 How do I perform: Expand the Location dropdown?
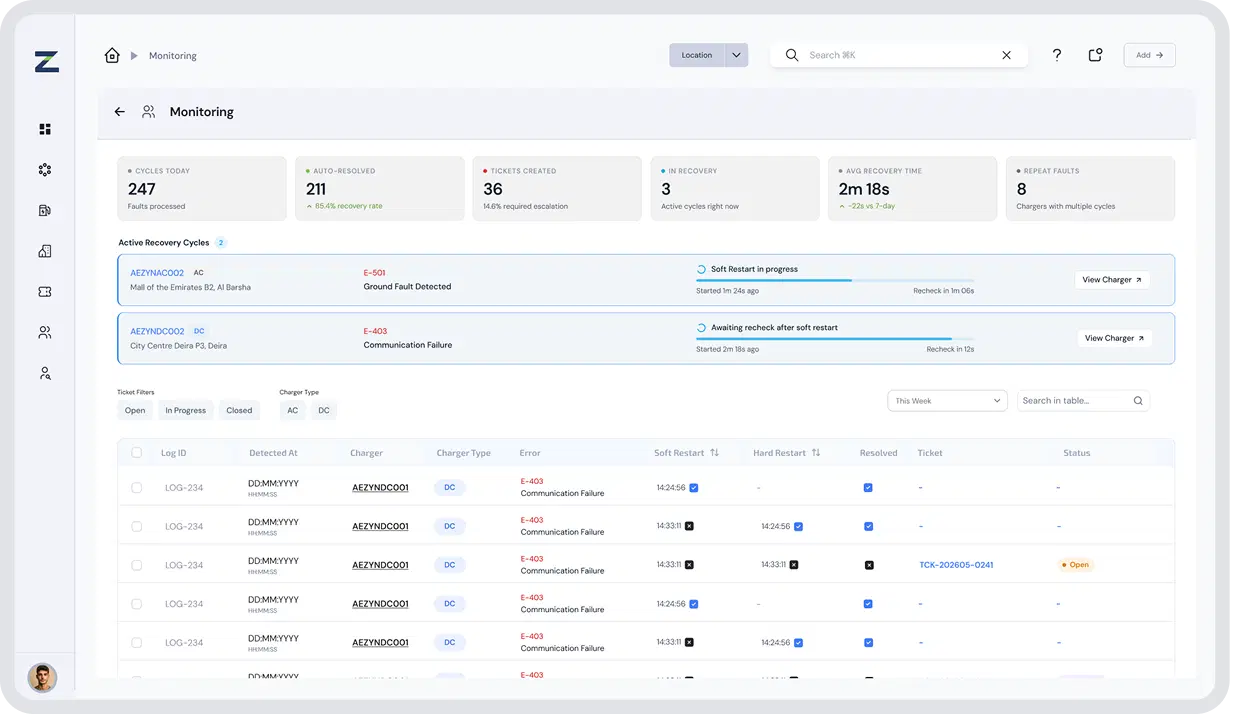click(709, 55)
